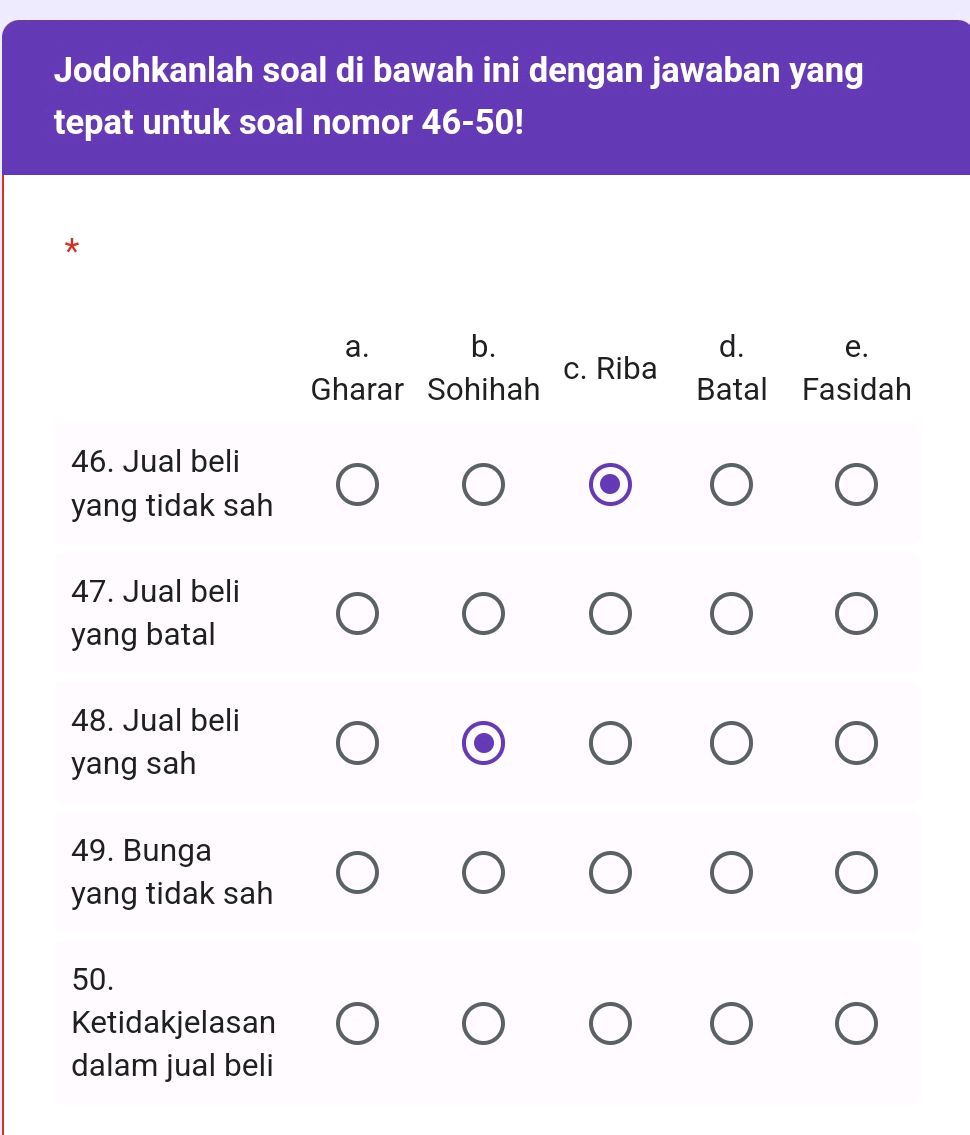Select Gharar for question 46

357,483
